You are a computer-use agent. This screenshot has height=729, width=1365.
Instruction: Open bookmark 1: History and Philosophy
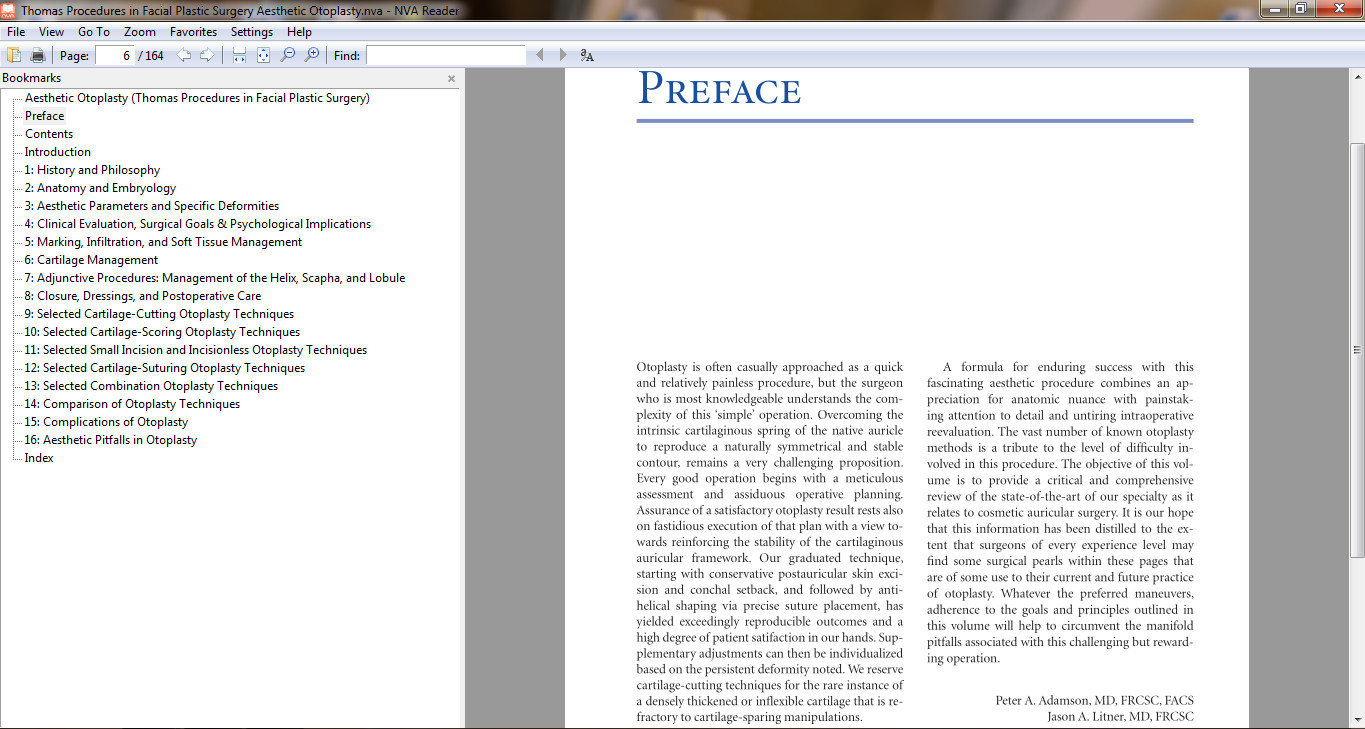click(x=92, y=170)
